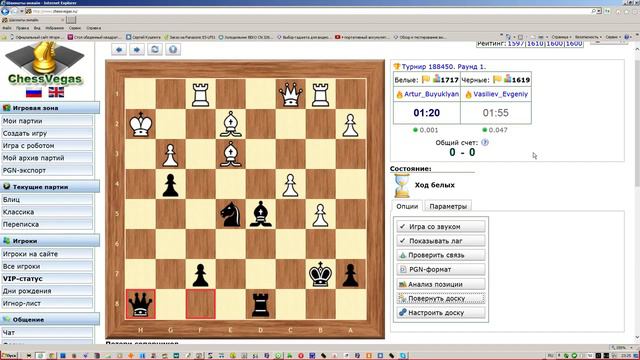The height and width of the screenshot is (360, 640).
Task: Open player Vasiliev_Evgeniy profile link
Action: pos(500,94)
